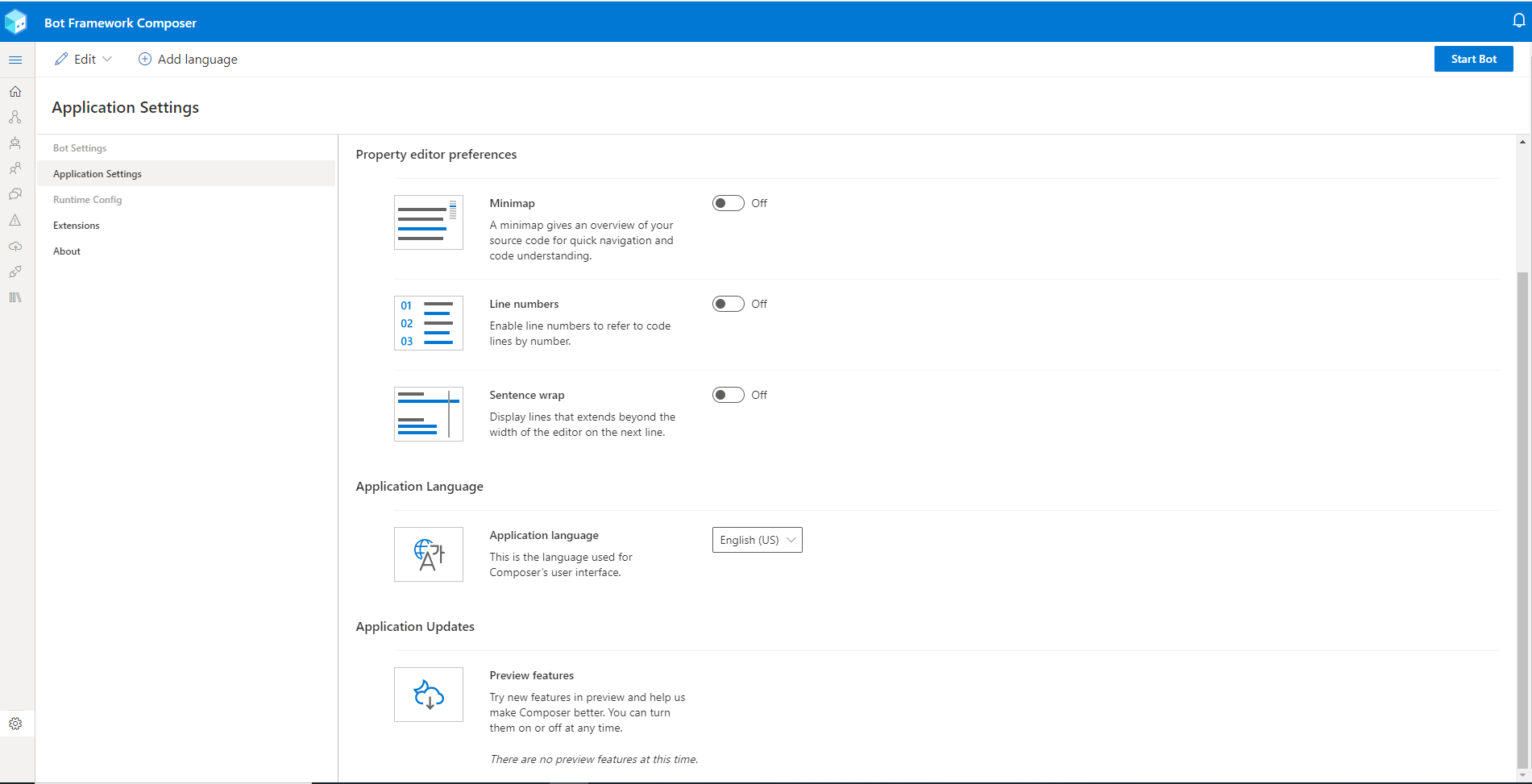The width and height of the screenshot is (1532, 784).
Task: Open the QnA chat bubbles icon
Action: pyautogui.click(x=15, y=194)
